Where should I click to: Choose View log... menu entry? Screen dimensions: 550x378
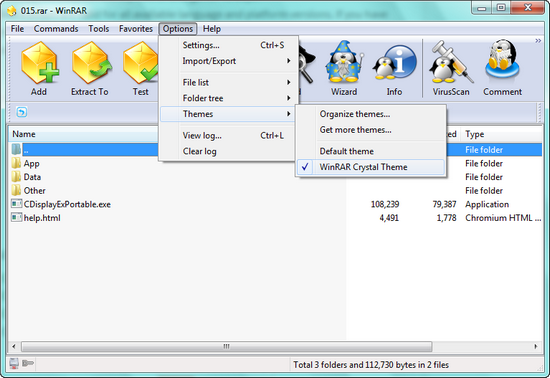point(227,135)
